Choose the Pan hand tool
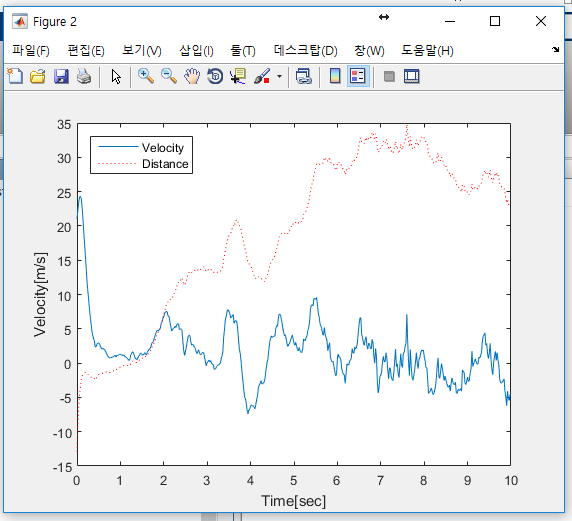Image resolution: width=572 pixels, height=521 pixels. coord(192,77)
